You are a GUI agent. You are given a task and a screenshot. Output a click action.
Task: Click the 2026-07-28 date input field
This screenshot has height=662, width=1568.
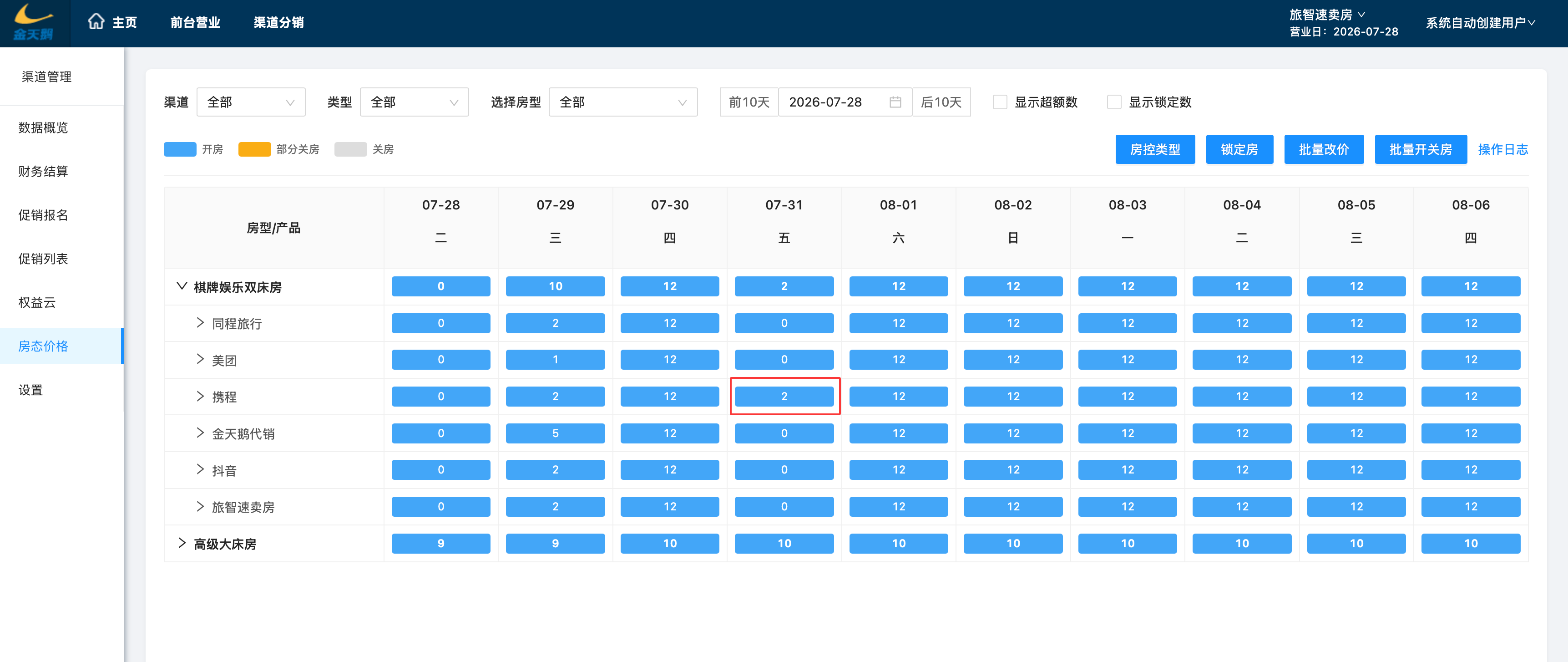tap(845, 102)
